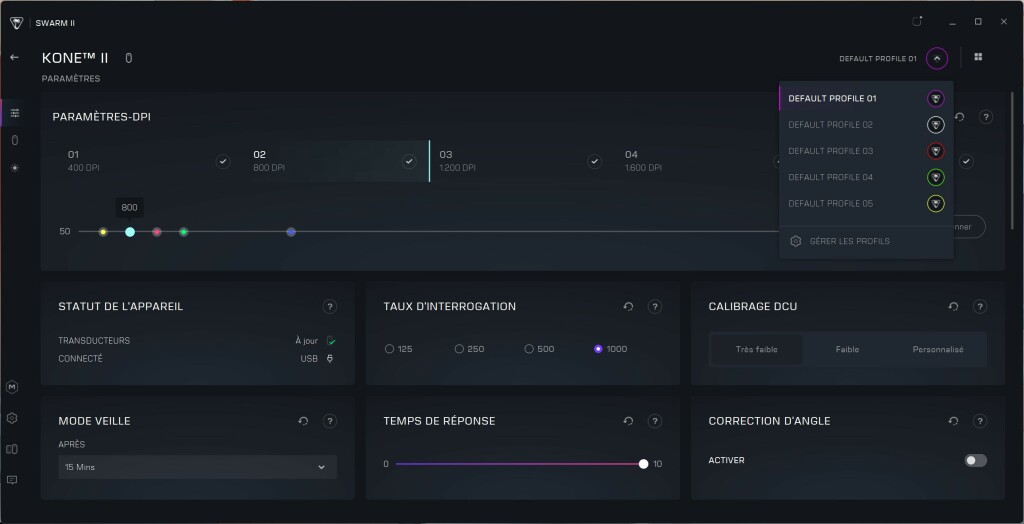Open the grid view icon near profile
Screen dimensions: 1024x524
pos(978,57)
